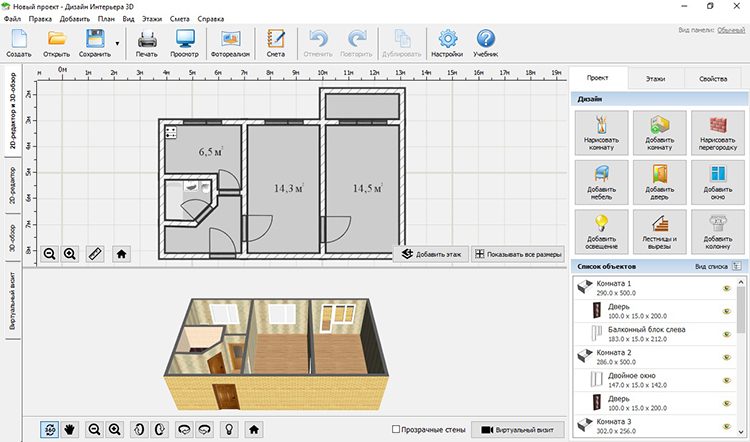Enable the Прозрачные стены checkbox
The width and height of the screenshot is (750, 442).
pyautogui.click(x=397, y=429)
